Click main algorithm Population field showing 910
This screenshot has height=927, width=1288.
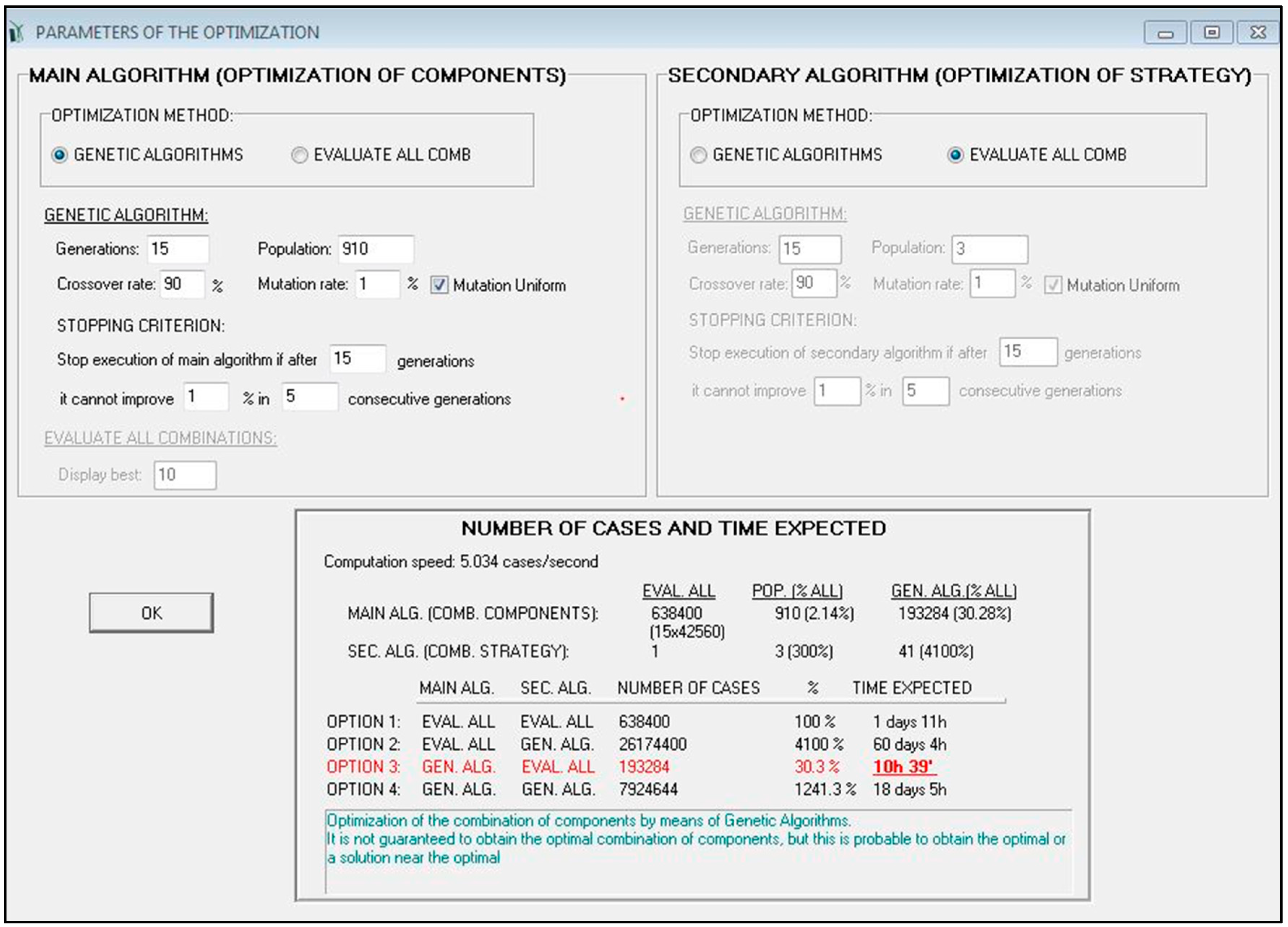[x=375, y=249]
